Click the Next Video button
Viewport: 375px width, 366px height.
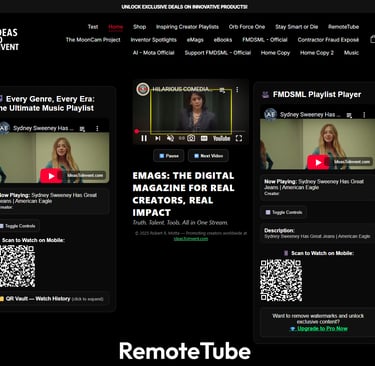point(208,156)
